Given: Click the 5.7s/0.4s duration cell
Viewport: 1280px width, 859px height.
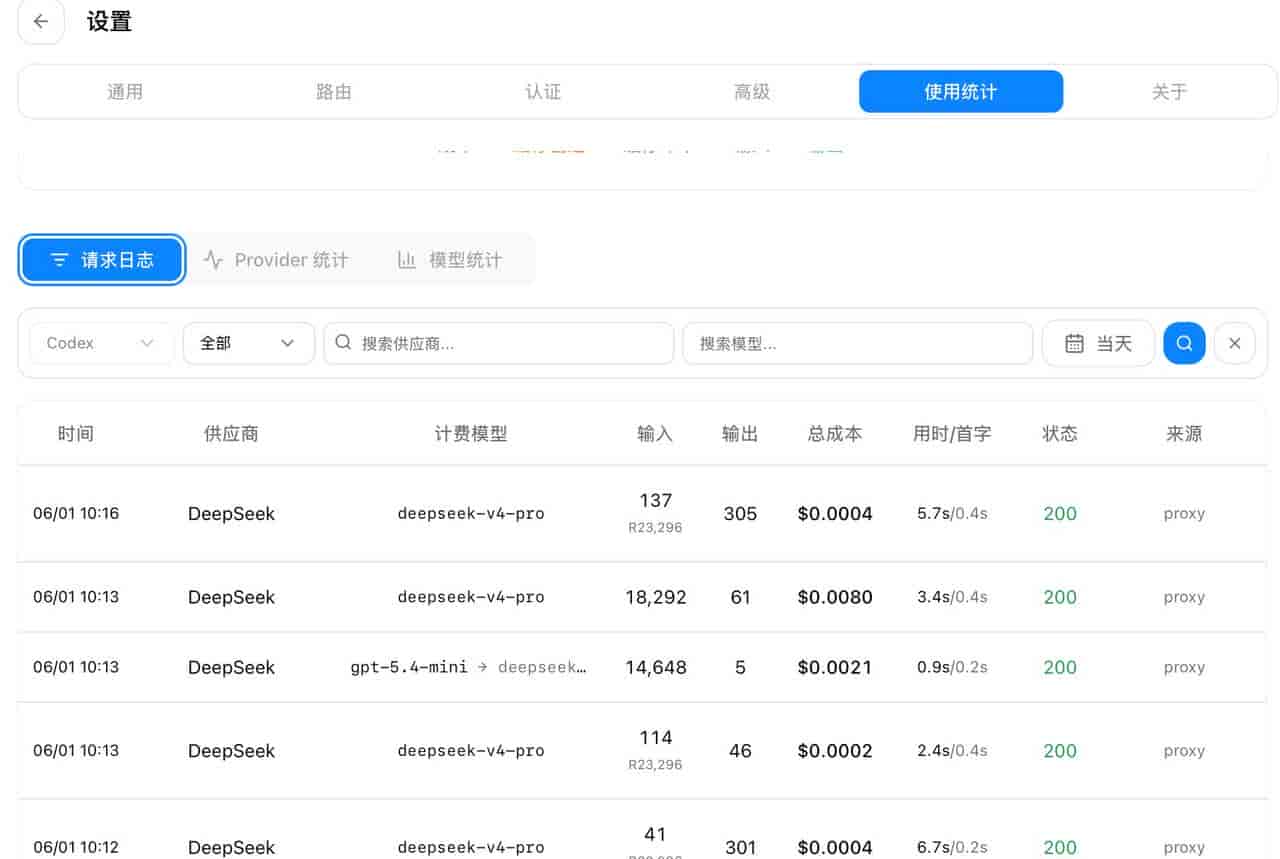Looking at the screenshot, I should pos(952,514).
